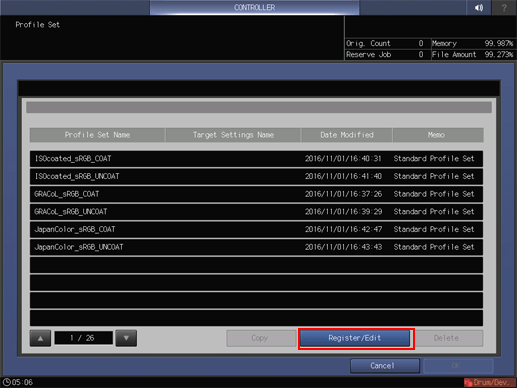Click date 2016/11/01/16:42:47
The image size is (517, 388).
coord(343,229)
